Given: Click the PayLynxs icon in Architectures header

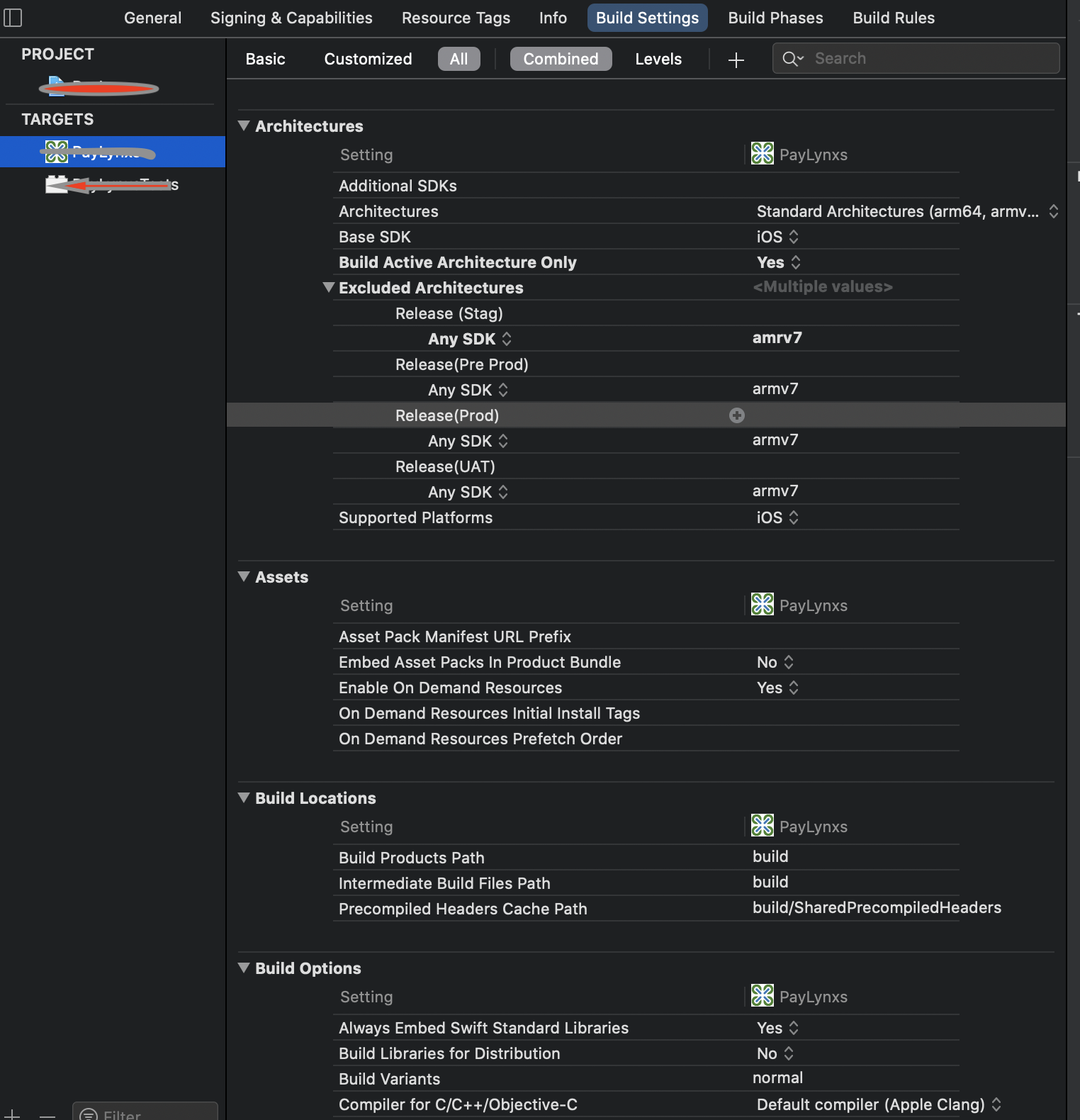Looking at the screenshot, I should coord(763,153).
